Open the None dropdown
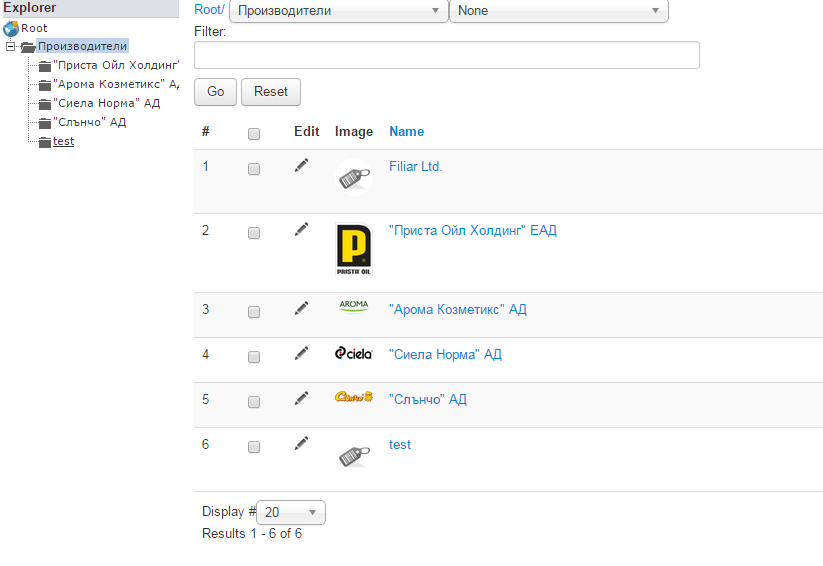 coord(559,11)
